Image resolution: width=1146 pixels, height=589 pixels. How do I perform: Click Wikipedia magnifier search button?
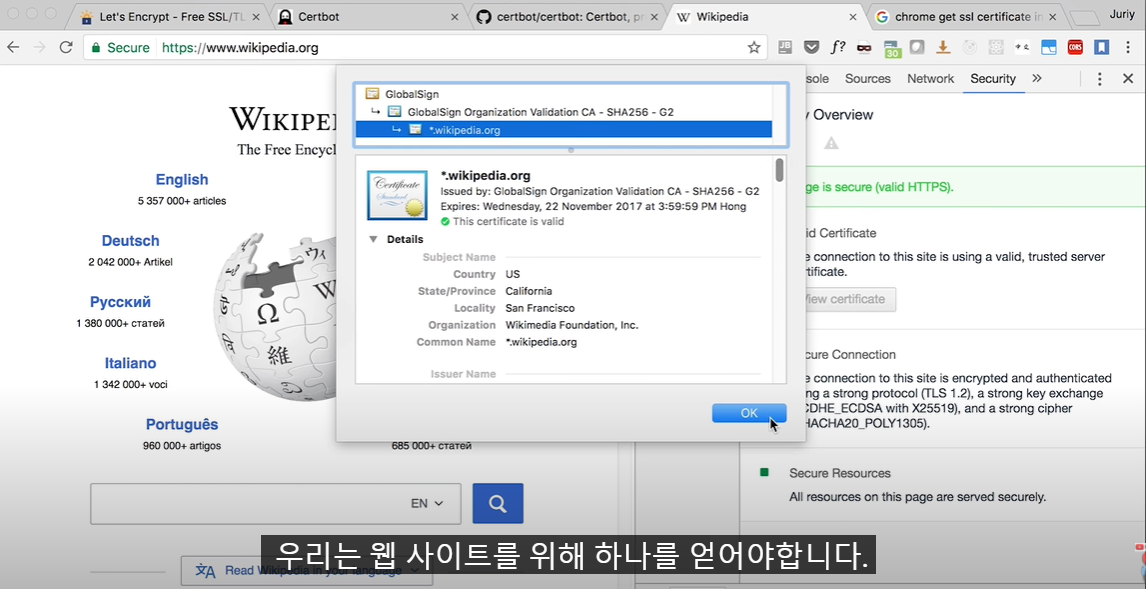(x=498, y=504)
